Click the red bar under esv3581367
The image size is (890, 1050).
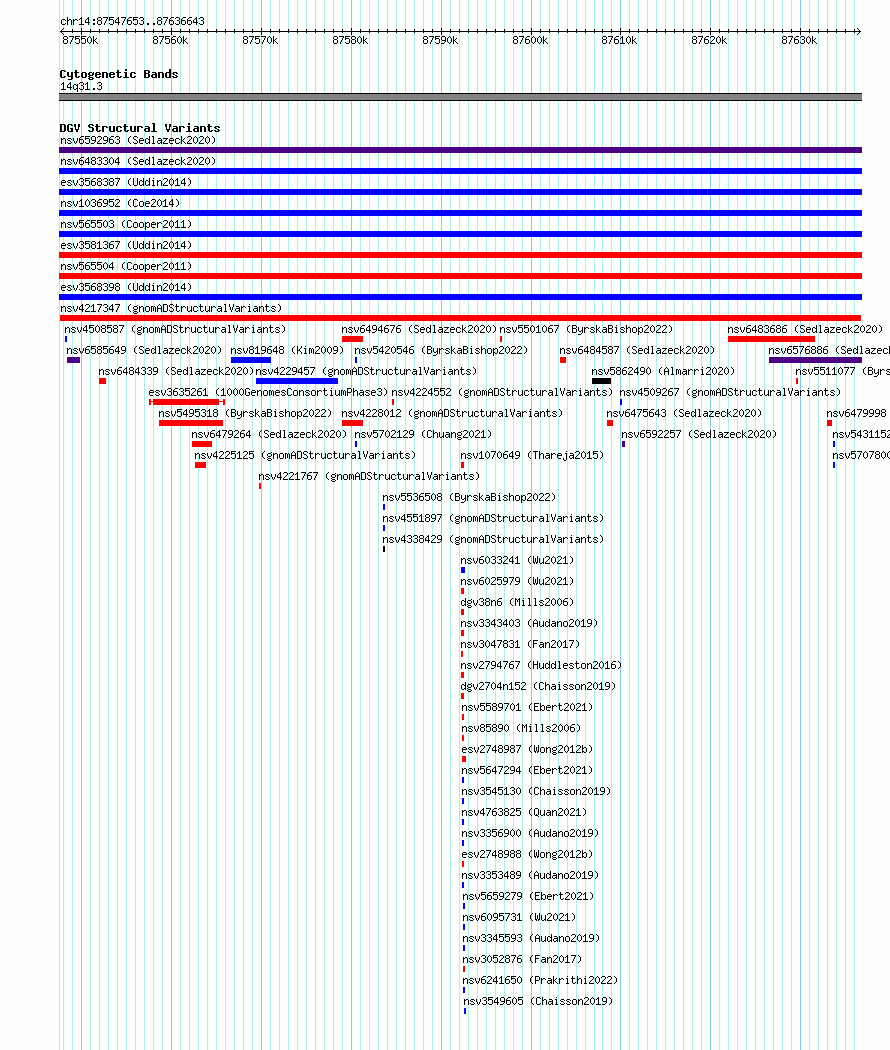click(460, 255)
